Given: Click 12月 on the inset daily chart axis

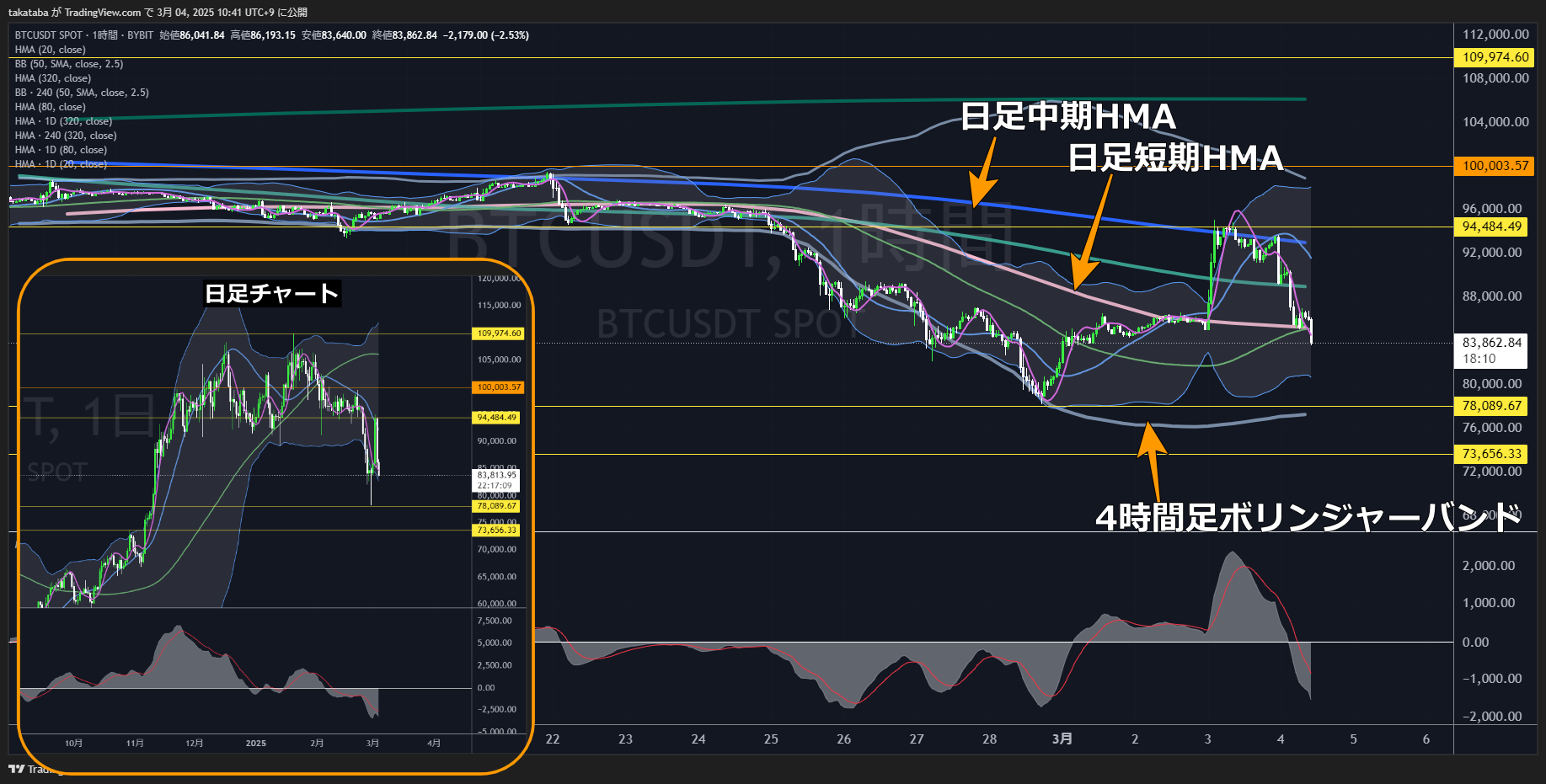Looking at the screenshot, I should coord(195,744).
